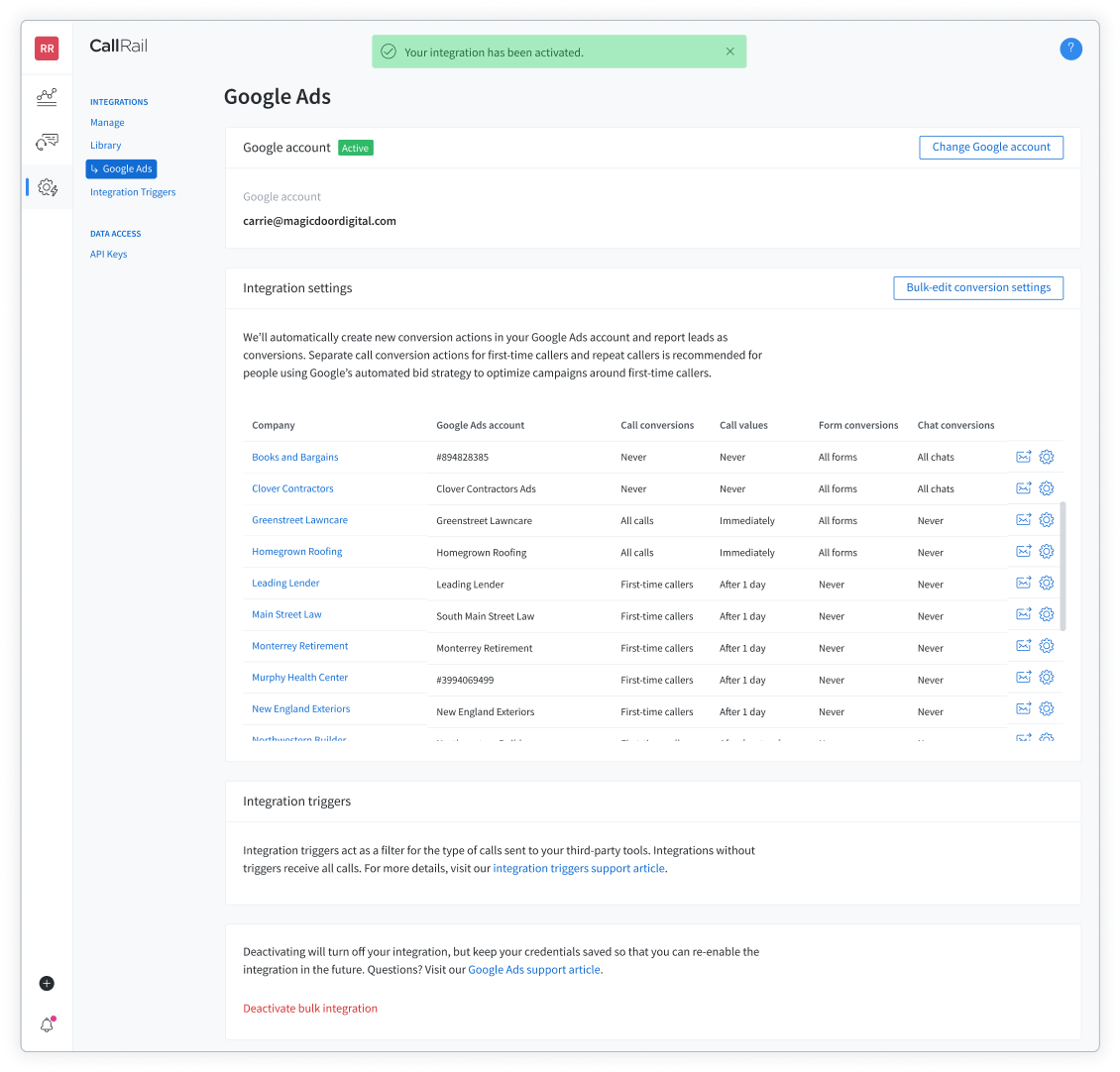1120x1072 pixels.
Task: Open settings gear for Leading Lender
Action: click(x=1047, y=583)
